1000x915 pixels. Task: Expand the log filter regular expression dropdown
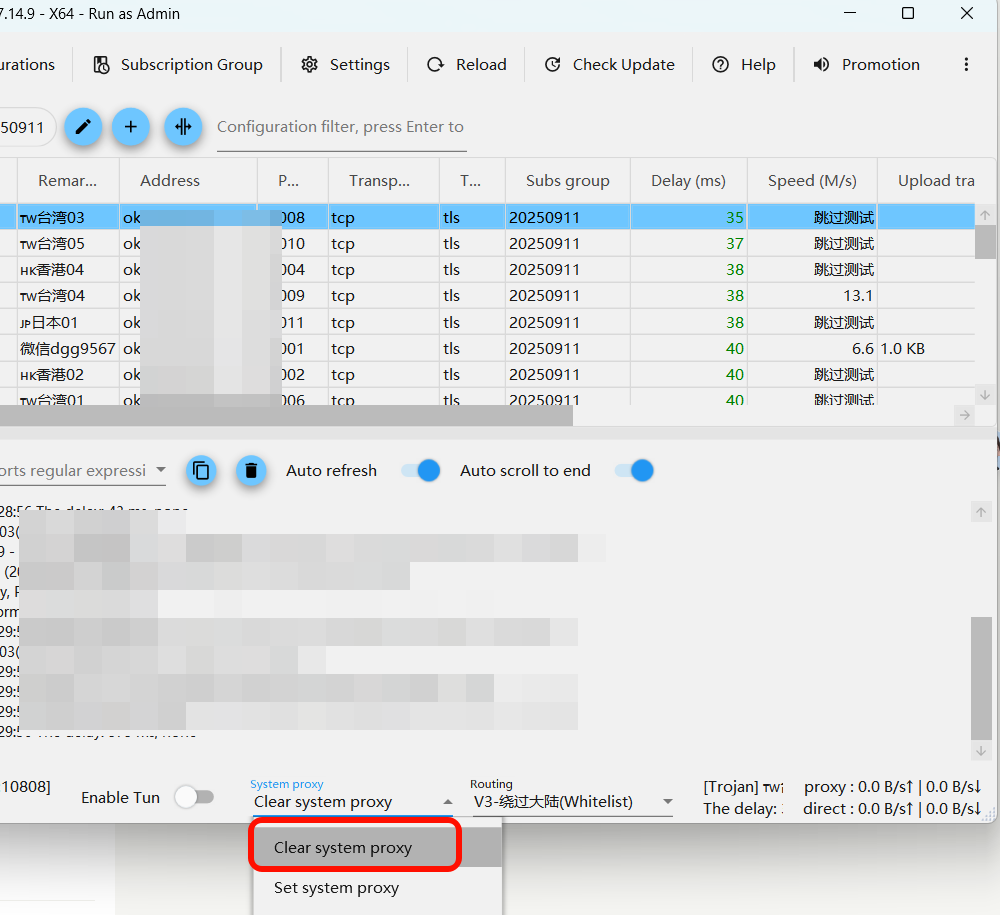160,471
